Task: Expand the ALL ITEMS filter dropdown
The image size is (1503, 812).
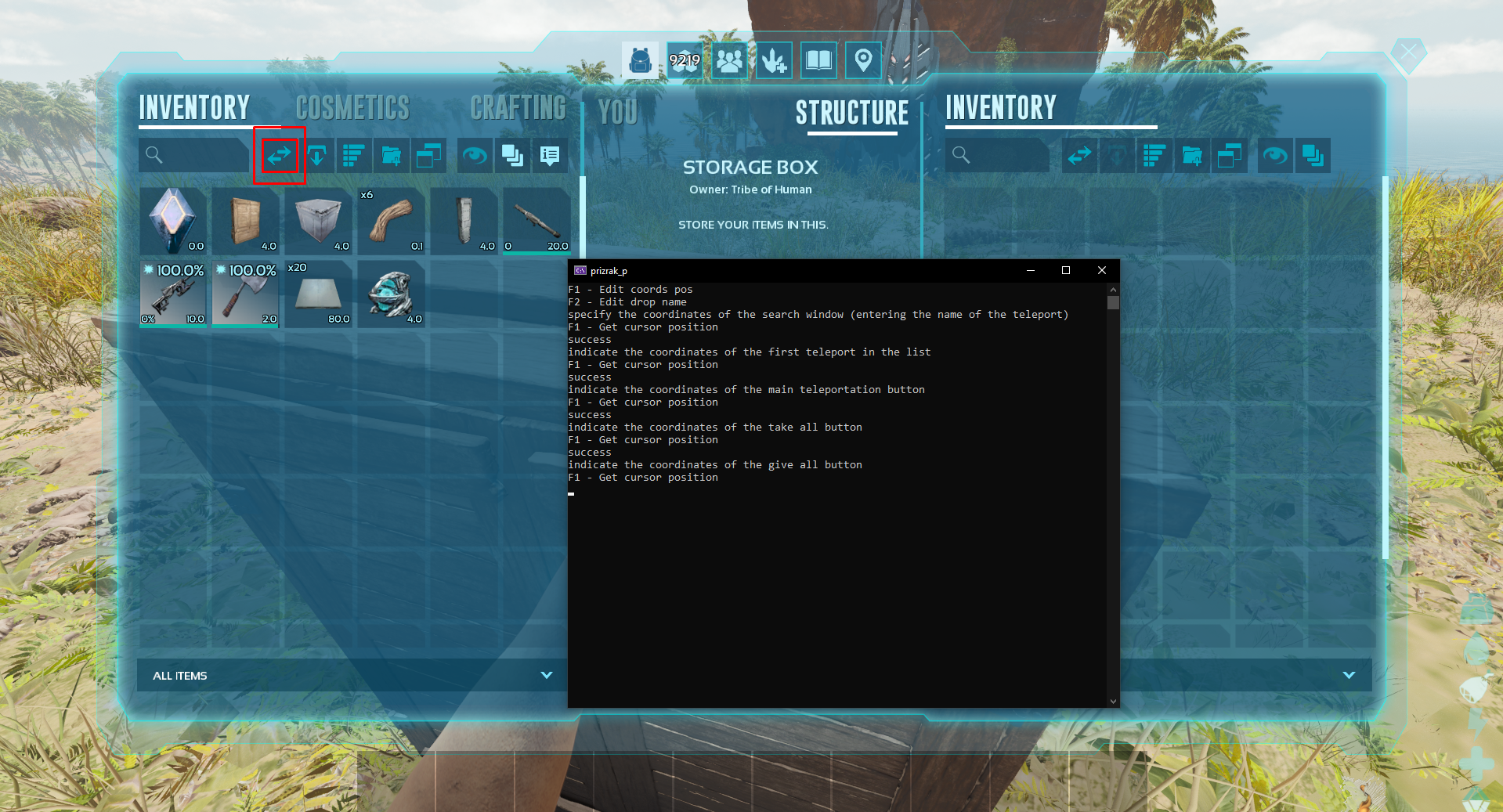Action: click(351, 675)
